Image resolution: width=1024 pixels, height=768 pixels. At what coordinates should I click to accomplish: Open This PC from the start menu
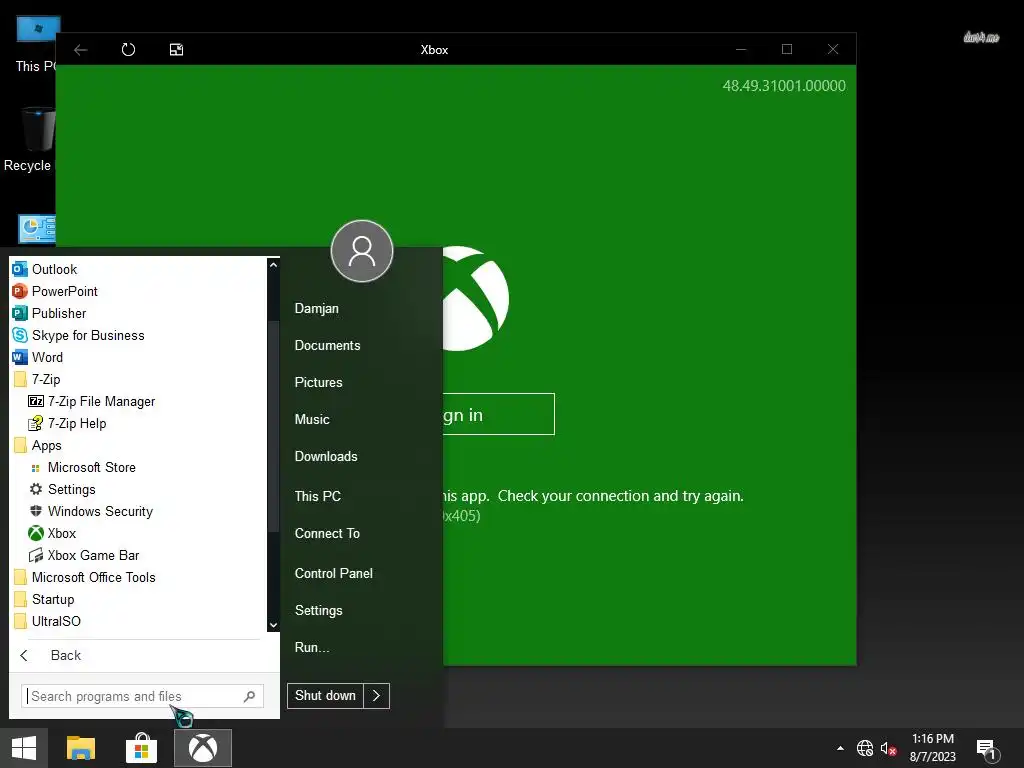317,496
